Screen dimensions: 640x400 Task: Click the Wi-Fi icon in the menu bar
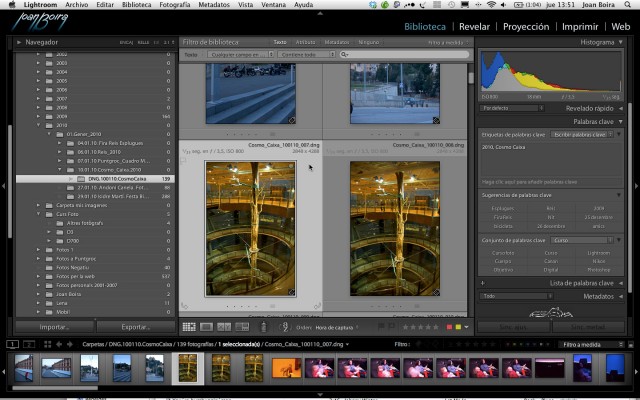coord(491,5)
